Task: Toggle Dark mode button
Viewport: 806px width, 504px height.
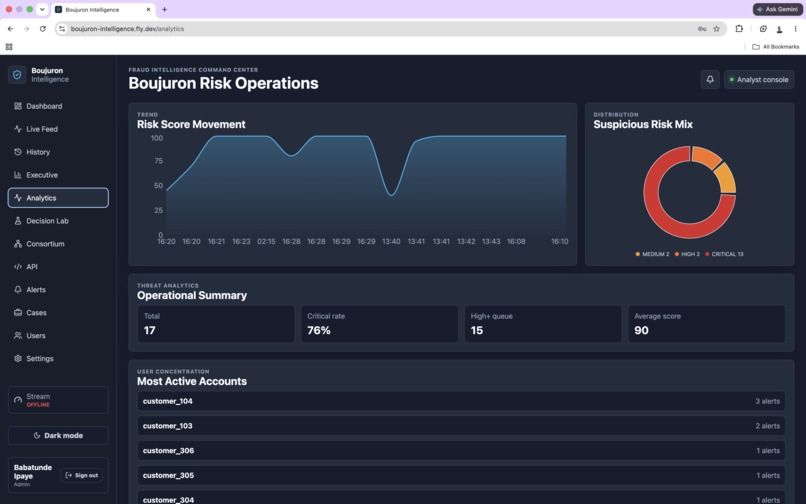Action: pos(58,436)
